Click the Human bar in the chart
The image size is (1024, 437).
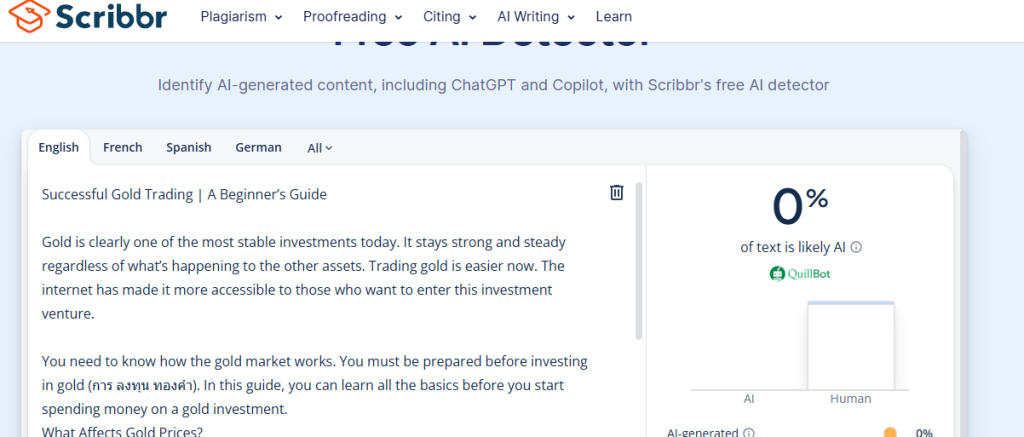point(850,346)
